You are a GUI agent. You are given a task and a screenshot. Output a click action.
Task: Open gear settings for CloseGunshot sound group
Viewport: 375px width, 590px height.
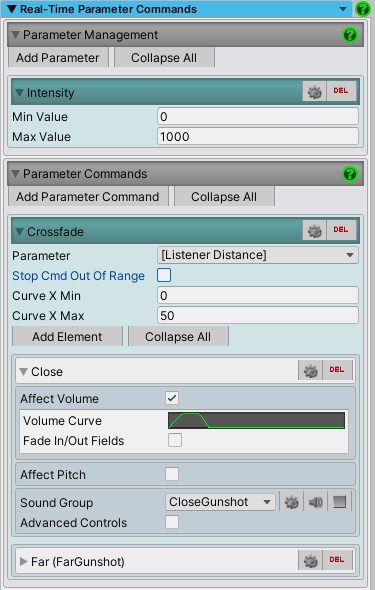click(x=291, y=502)
